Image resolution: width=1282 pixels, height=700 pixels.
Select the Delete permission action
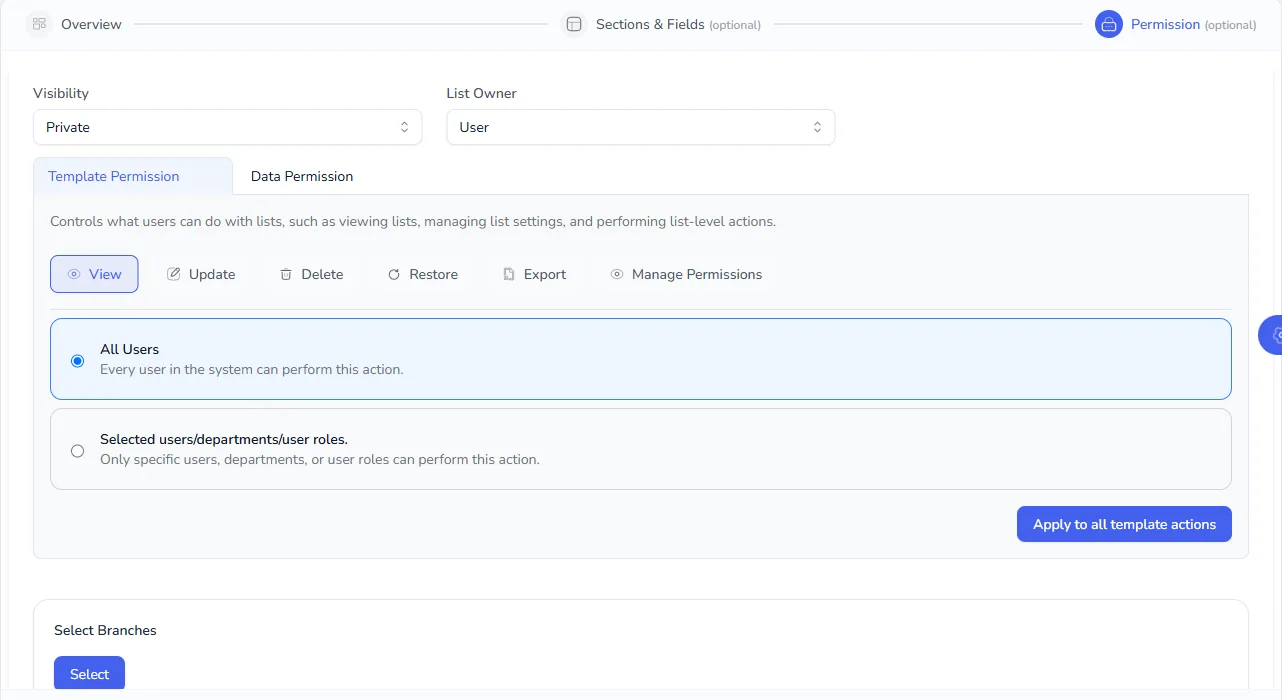(311, 274)
